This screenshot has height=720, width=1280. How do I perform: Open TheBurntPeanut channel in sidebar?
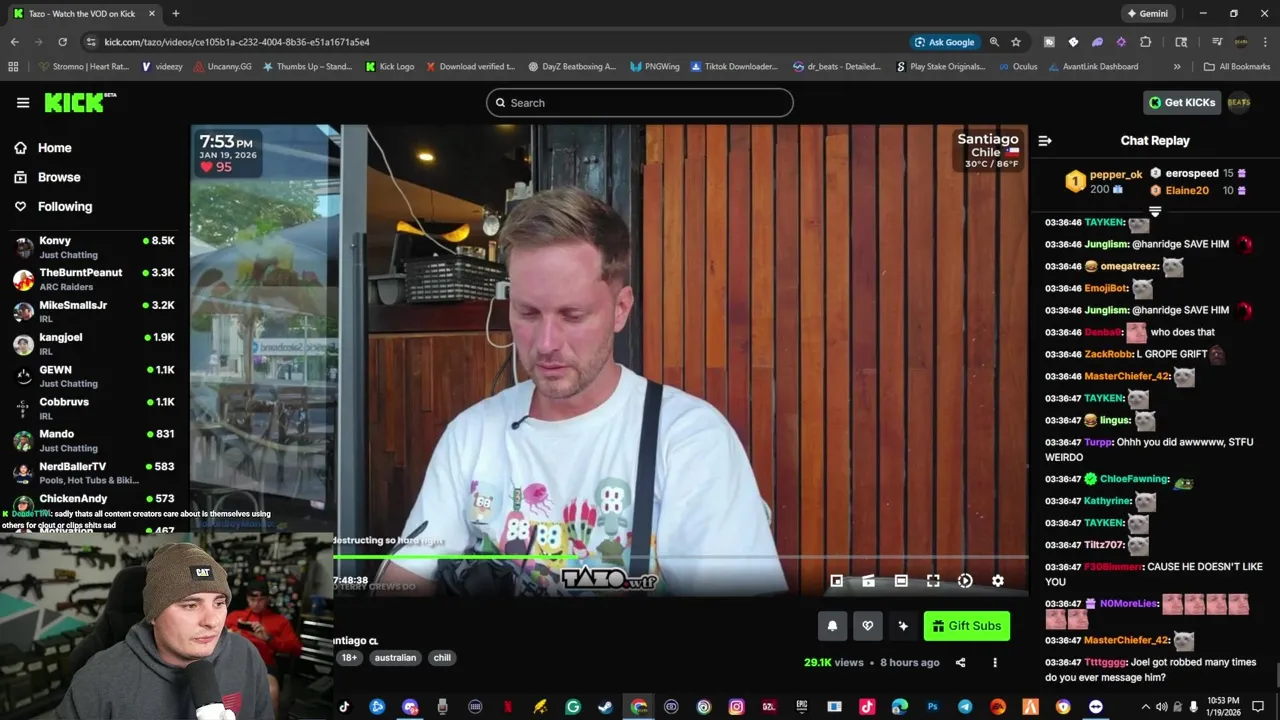pos(95,279)
